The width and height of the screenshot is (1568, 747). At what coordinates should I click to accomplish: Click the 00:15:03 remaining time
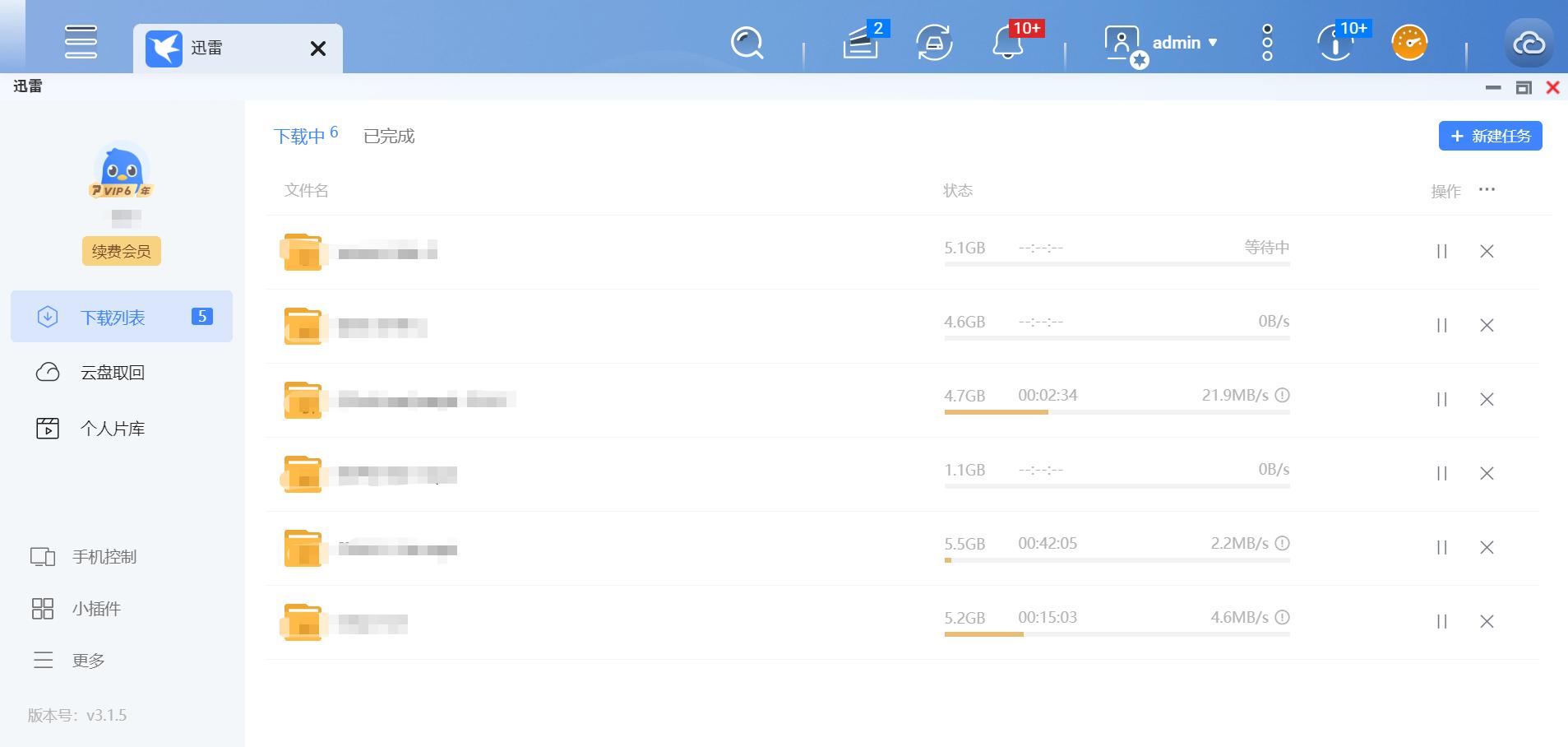[1048, 618]
